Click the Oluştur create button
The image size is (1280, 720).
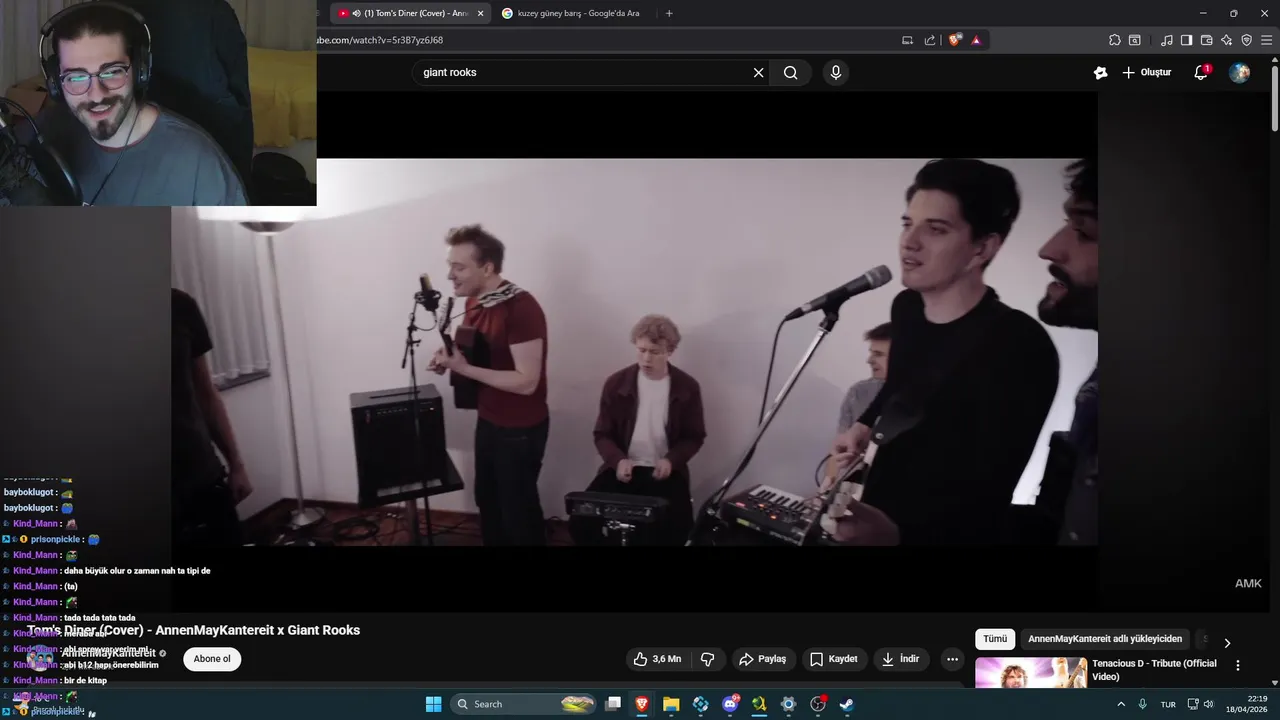point(1146,73)
